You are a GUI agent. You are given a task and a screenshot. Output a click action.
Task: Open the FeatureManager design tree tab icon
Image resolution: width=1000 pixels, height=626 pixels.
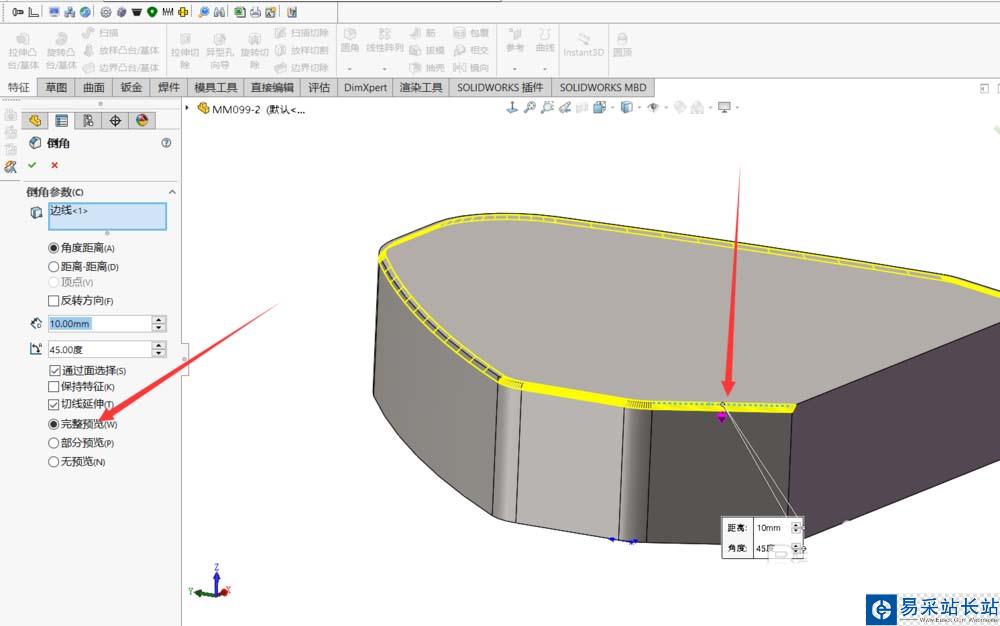(35, 120)
